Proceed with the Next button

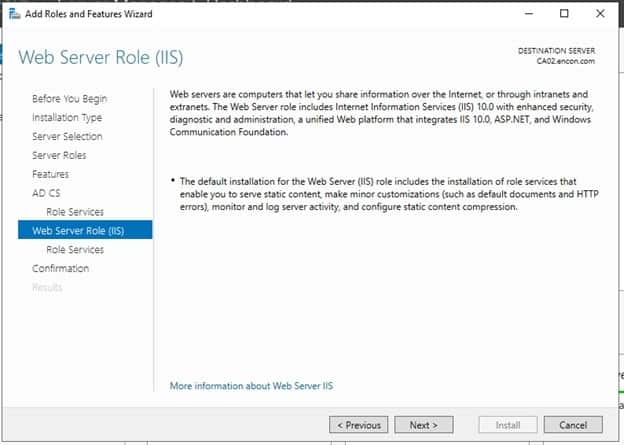click(424, 425)
